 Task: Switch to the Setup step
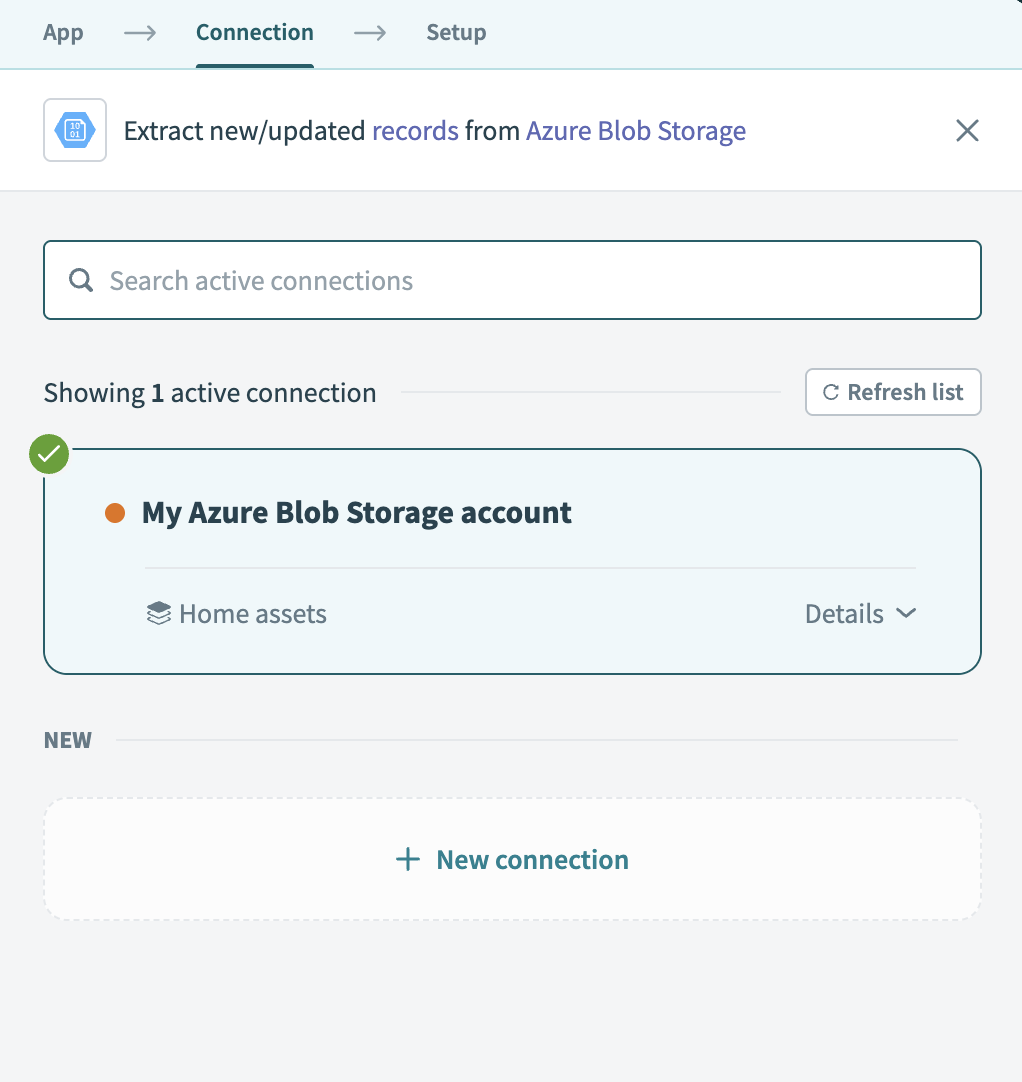[x=456, y=32]
